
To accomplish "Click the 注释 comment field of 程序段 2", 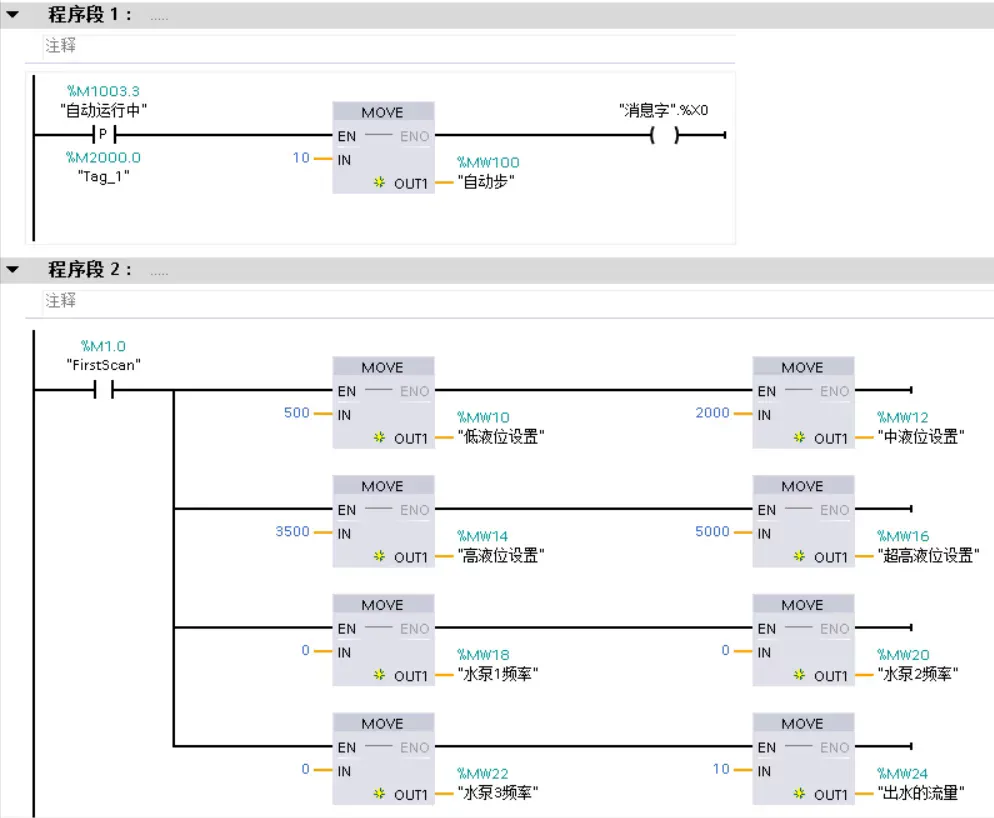I will click(390, 301).
